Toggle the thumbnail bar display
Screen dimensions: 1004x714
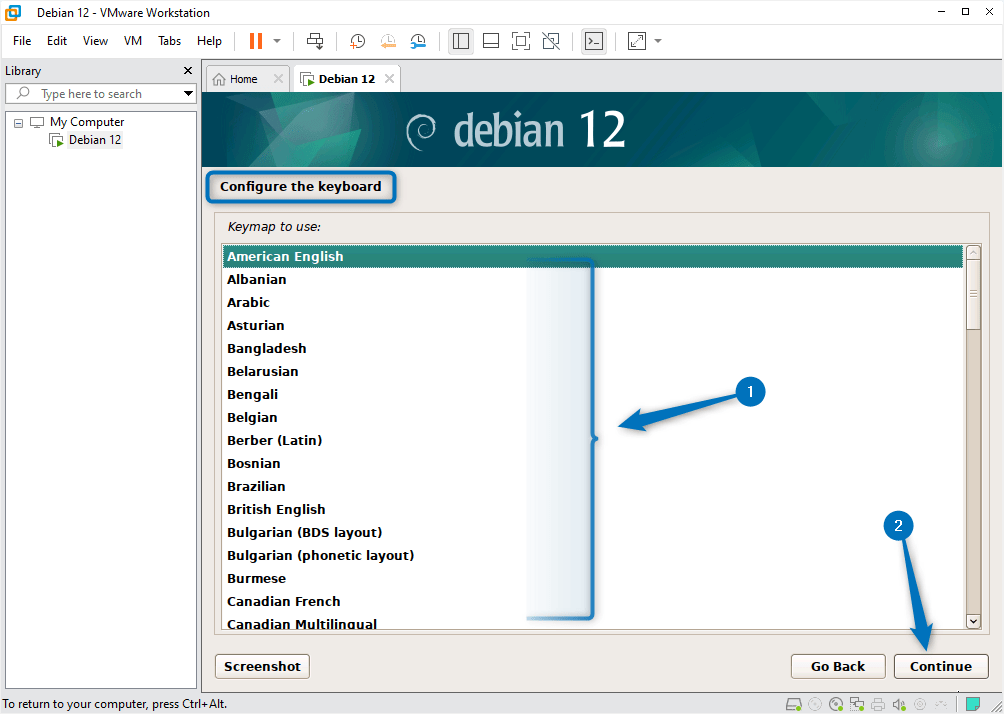[x=490, y=41]
